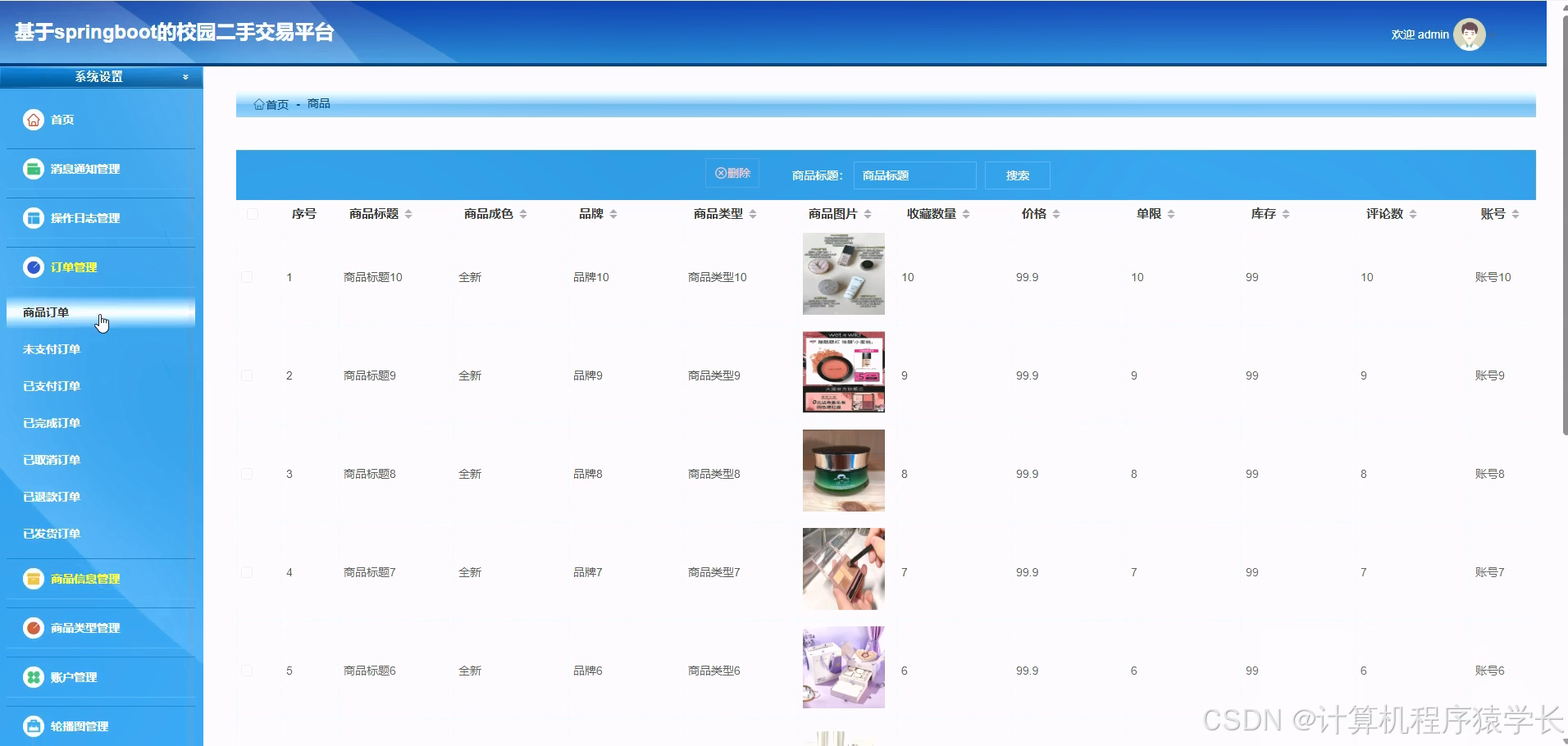Screen dimensions: 1568x746
Task: Expand the 账户管理 menu
Action: point(74,677)
